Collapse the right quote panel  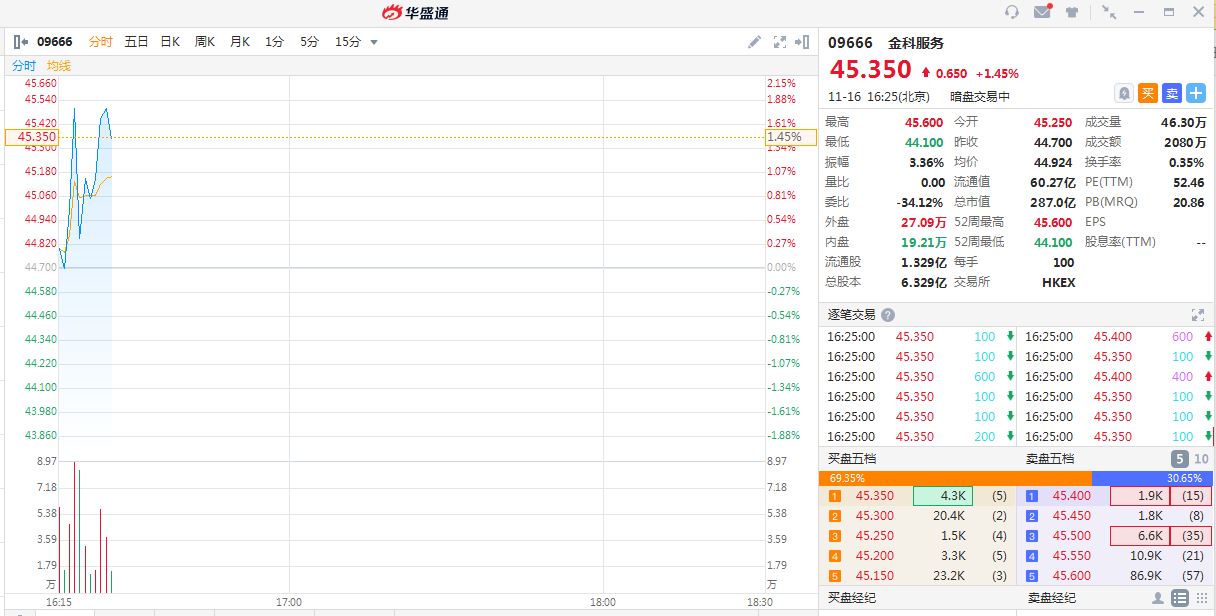tap(802, 42)
